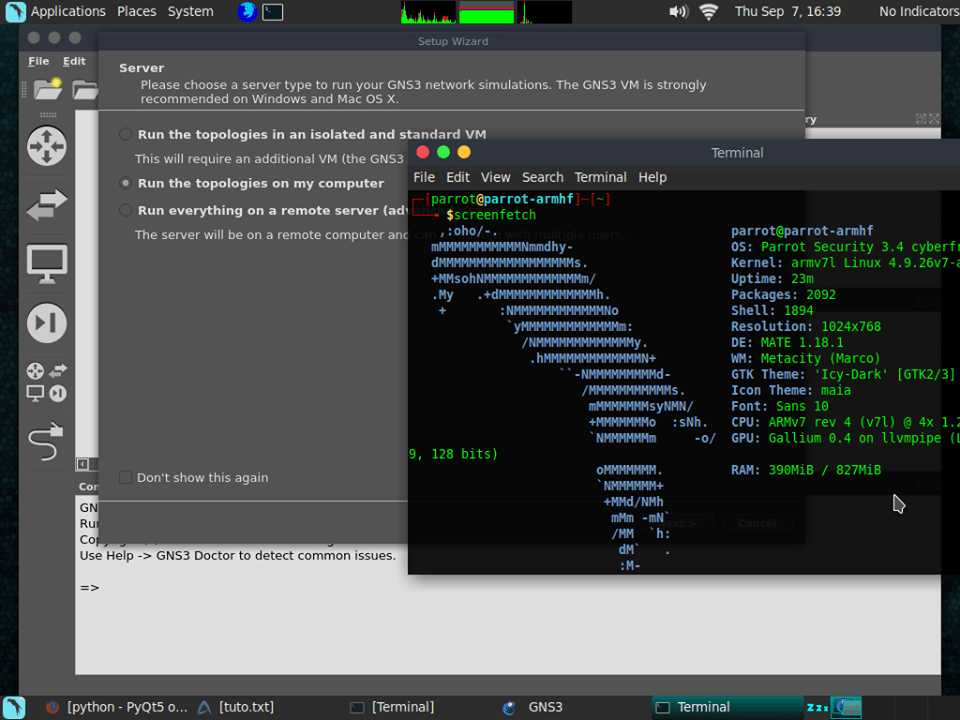Open Terminal window Search menu
The width and height of the screenshot is (960, 720).
[x=542, y=178]
